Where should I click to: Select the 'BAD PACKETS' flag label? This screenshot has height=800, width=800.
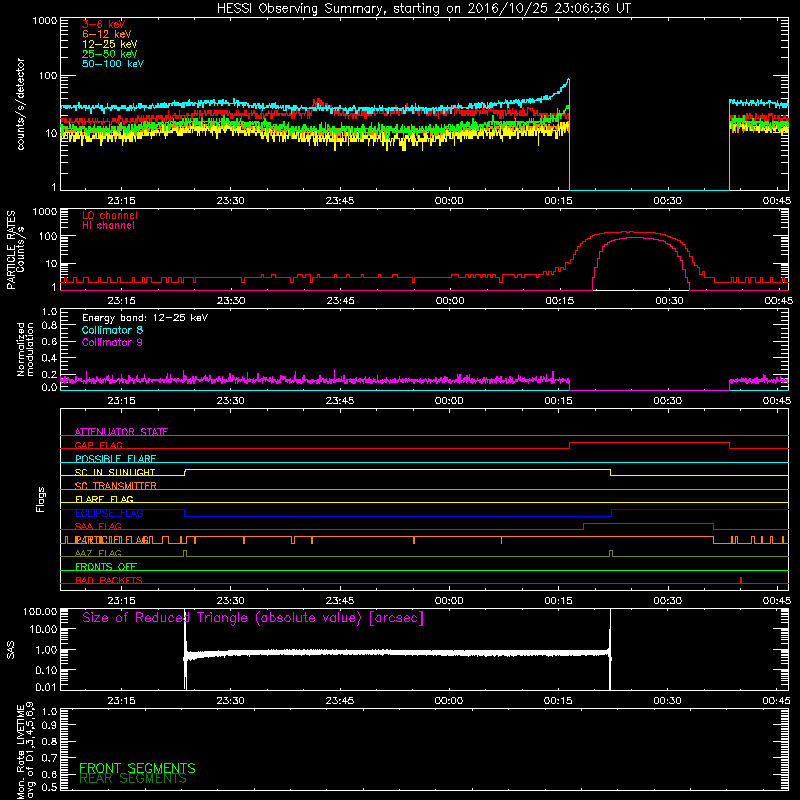point(109,580)
